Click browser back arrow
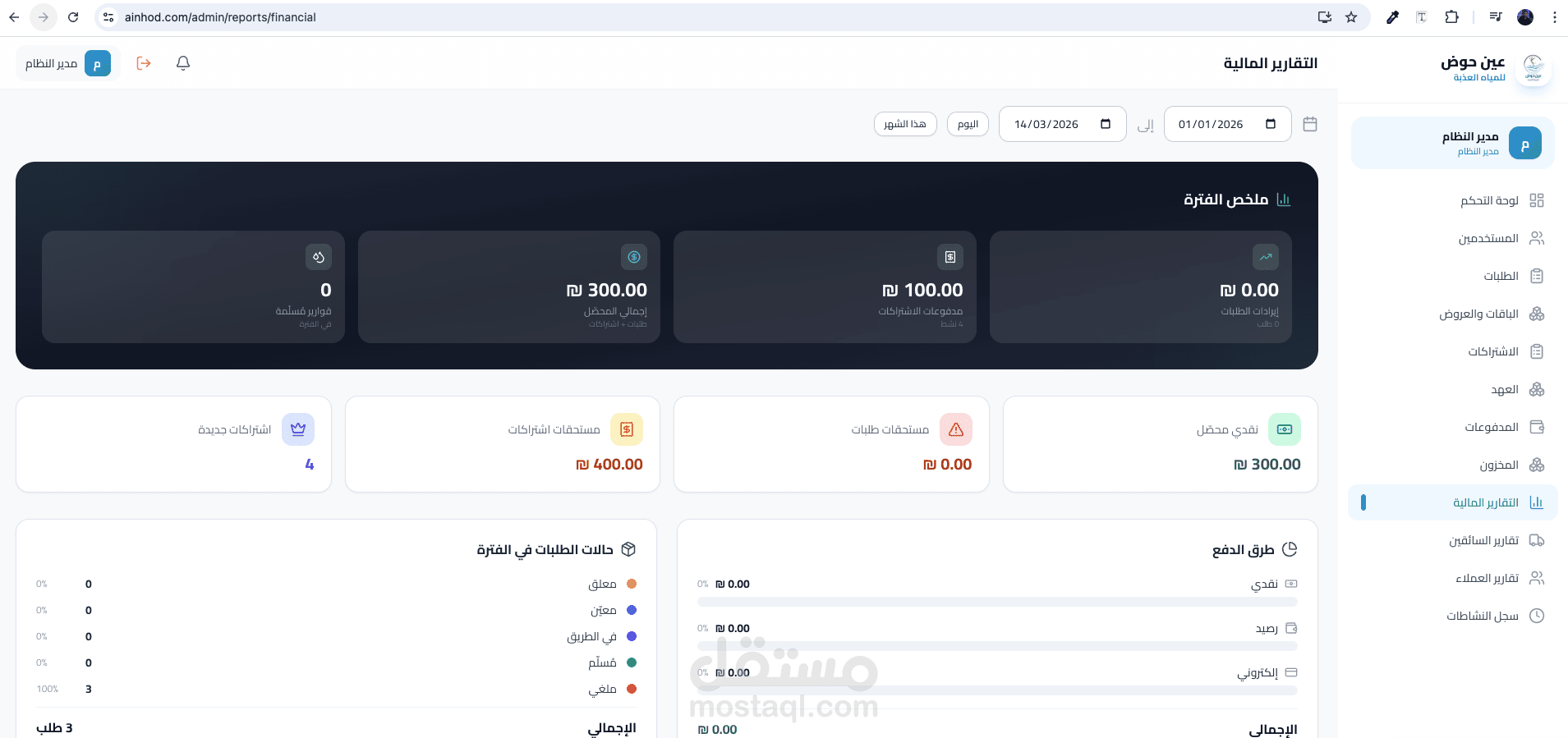The image size is (1568, 738). (x=14, y=17)
